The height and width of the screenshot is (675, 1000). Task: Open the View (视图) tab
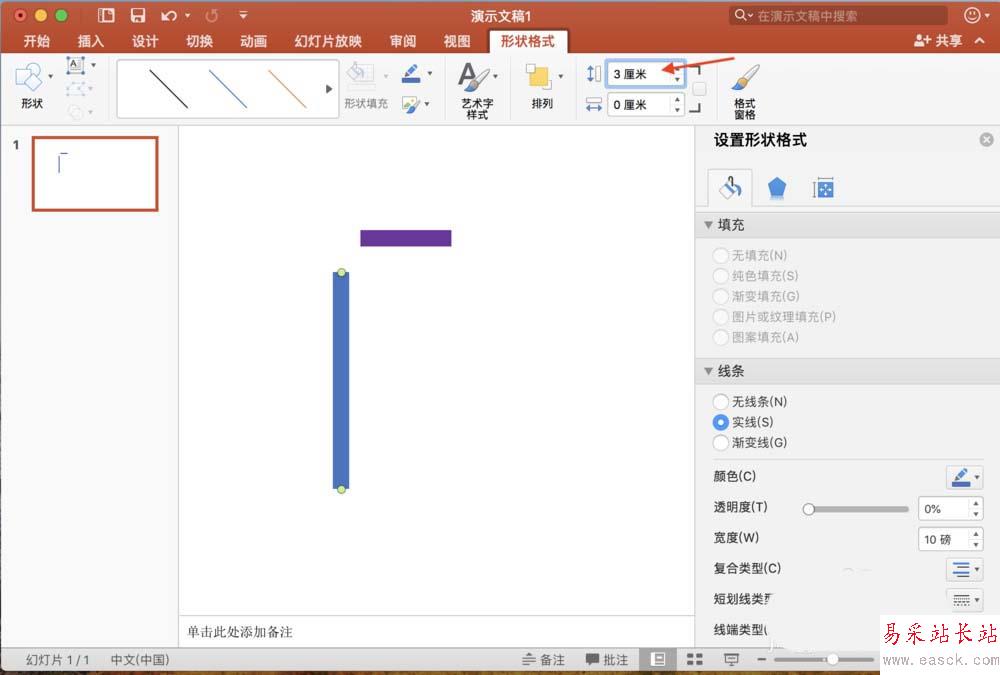click(x=457, y=41)
